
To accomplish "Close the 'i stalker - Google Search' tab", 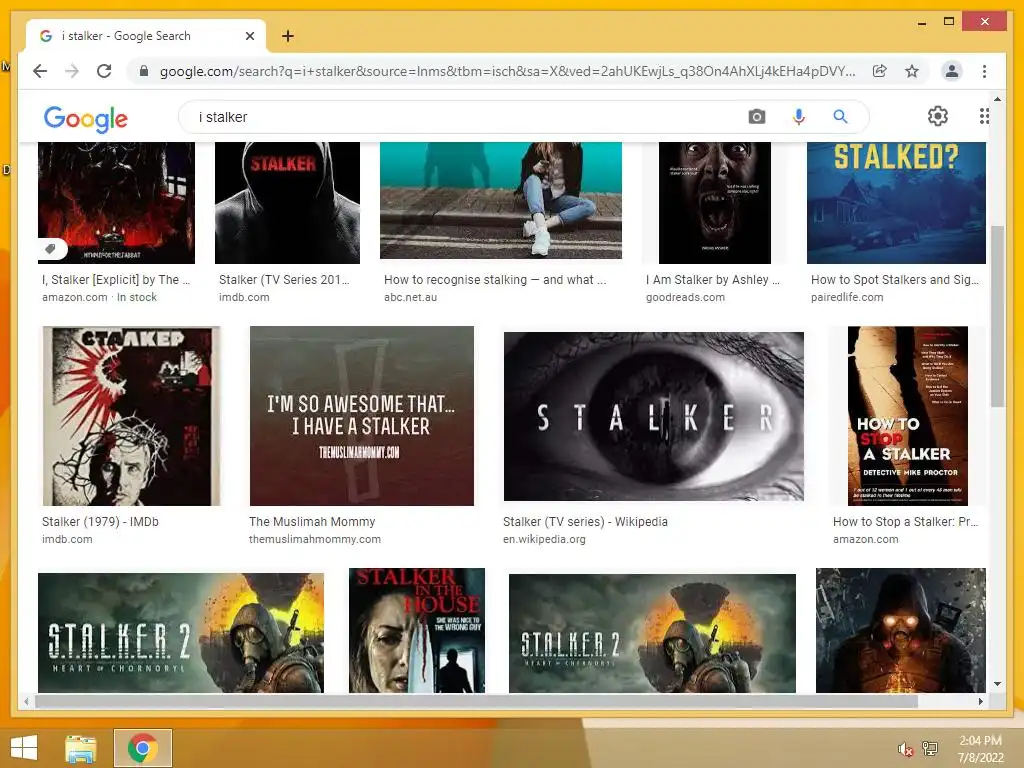I will (249, 36).
